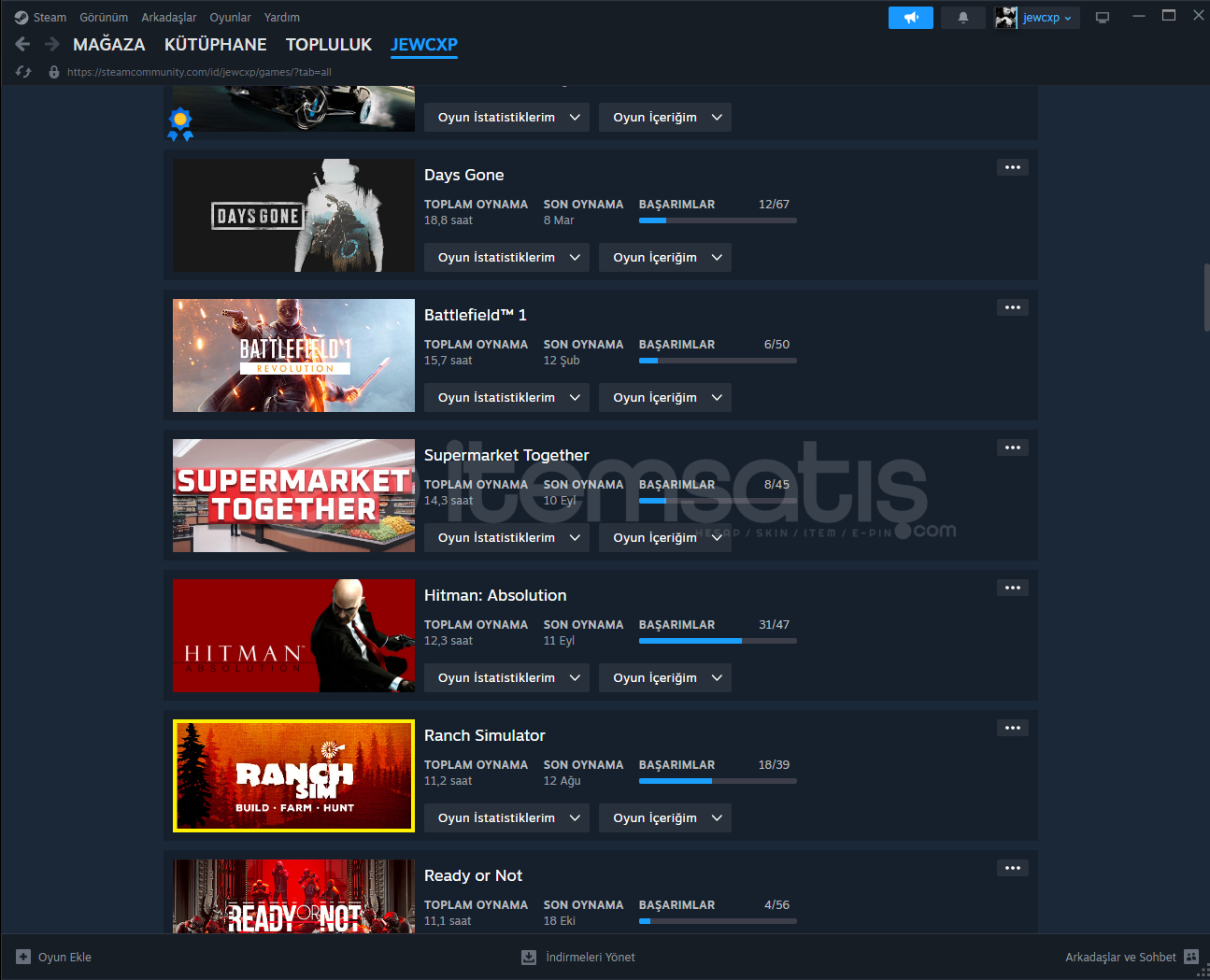Click the friends chat icon at bottom right
The width and height of the screenshot is (1210, 980).
[x=1191, y=957]
